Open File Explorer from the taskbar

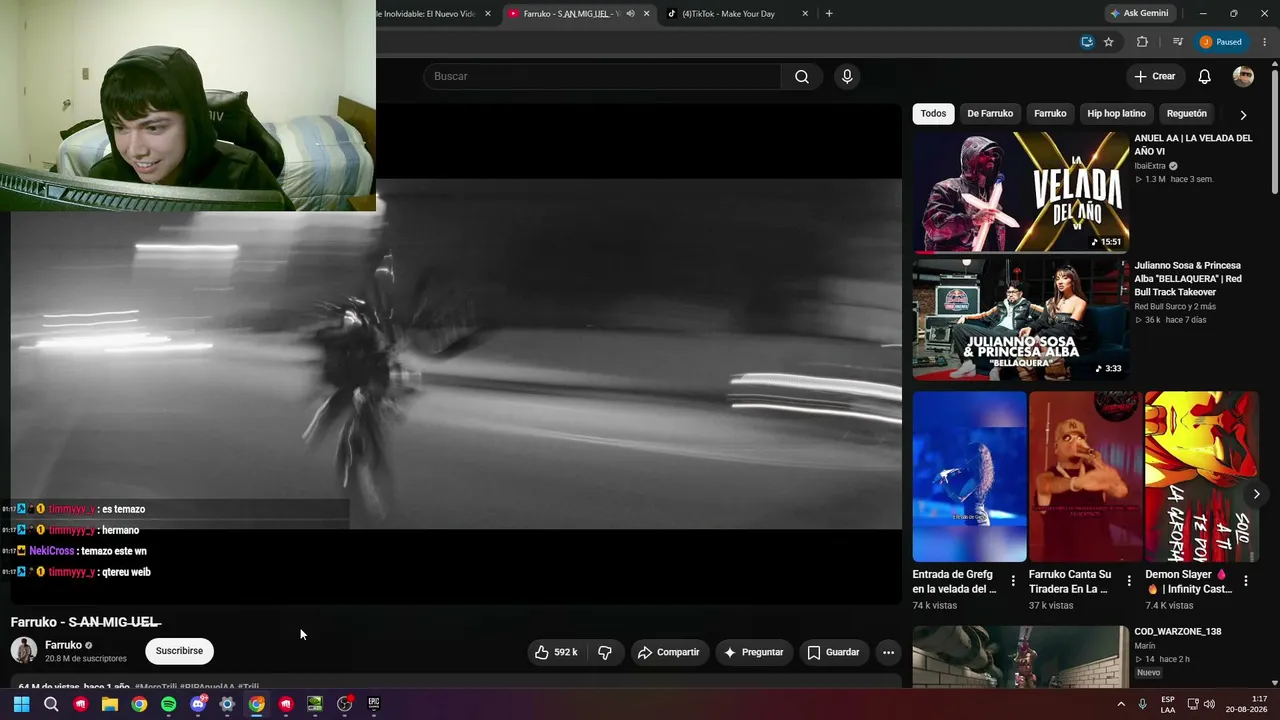click(110, 704)
